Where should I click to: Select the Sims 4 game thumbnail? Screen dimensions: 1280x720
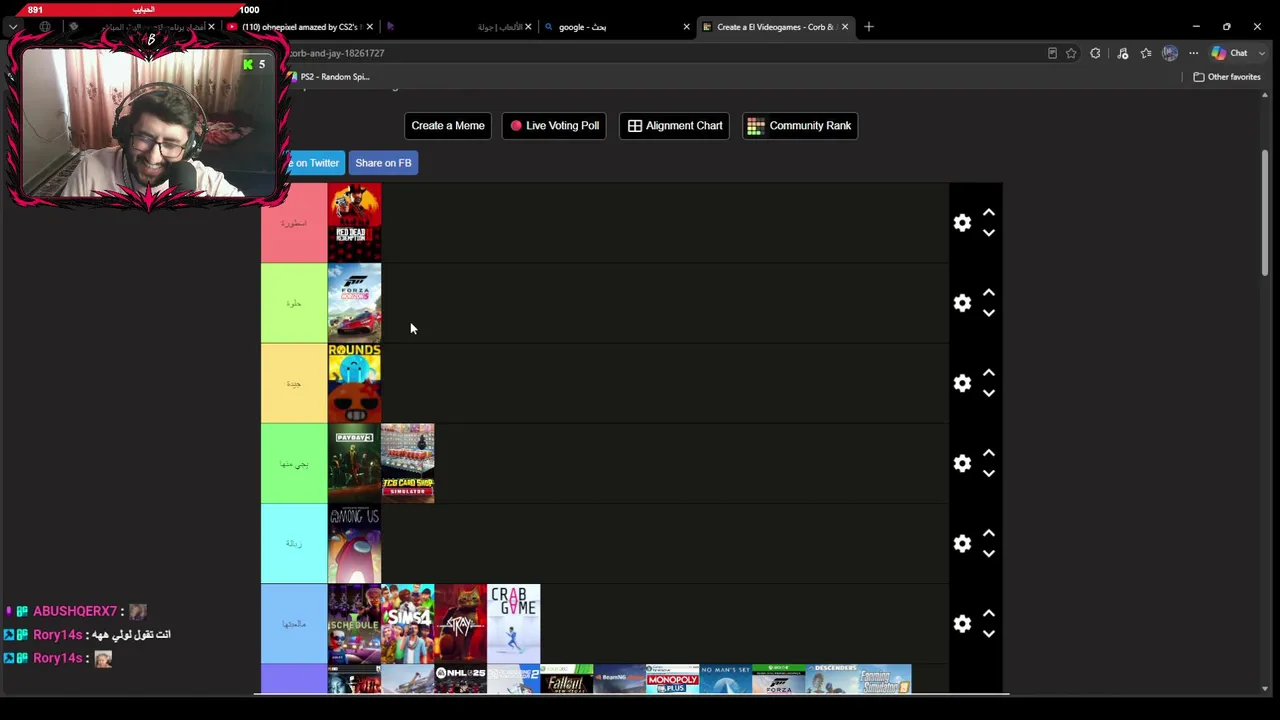408,623
